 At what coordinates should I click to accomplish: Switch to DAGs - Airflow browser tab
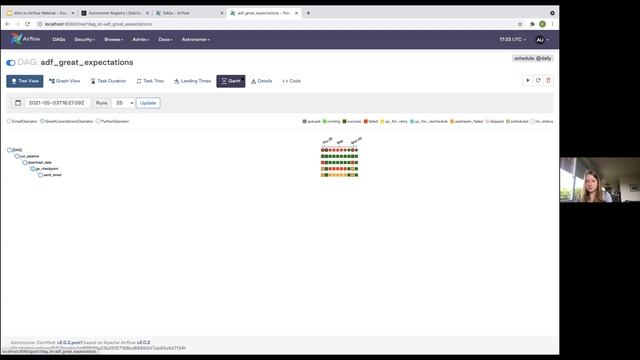click(x=189, y=13)
